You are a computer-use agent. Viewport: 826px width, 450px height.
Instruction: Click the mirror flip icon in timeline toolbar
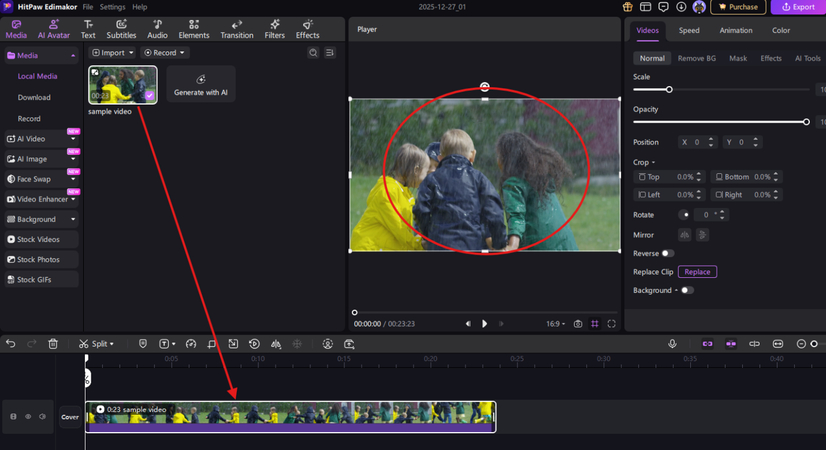point(276,344)
